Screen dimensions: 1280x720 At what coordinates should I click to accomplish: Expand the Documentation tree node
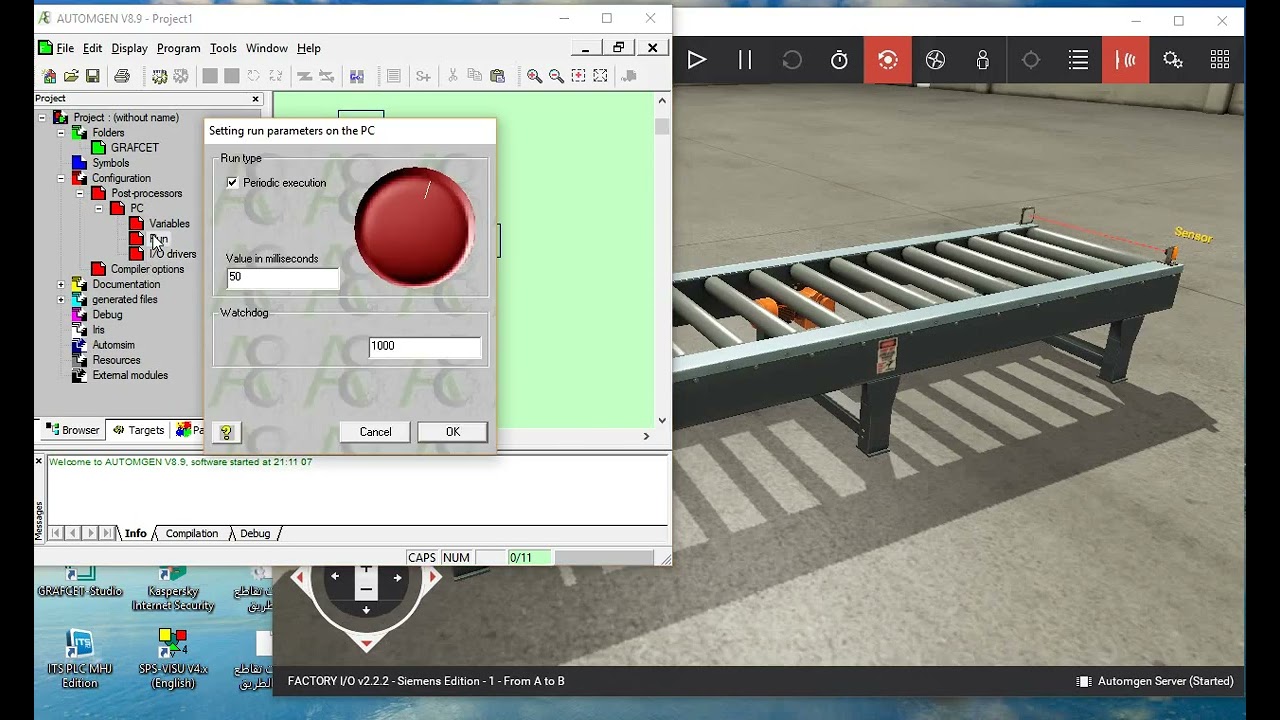point(61,285)
